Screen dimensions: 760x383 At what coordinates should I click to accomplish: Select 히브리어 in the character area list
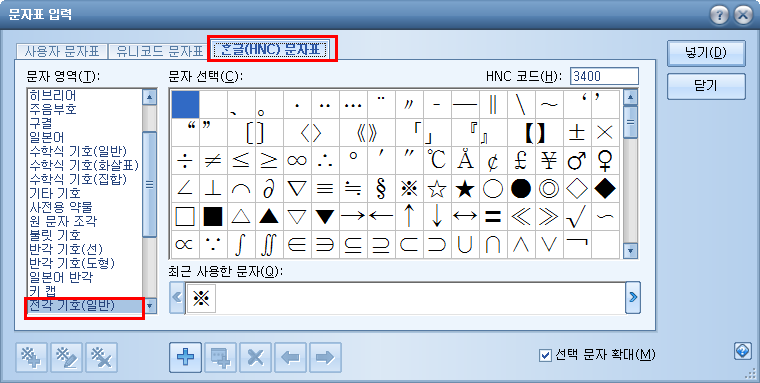coord(53,95)
